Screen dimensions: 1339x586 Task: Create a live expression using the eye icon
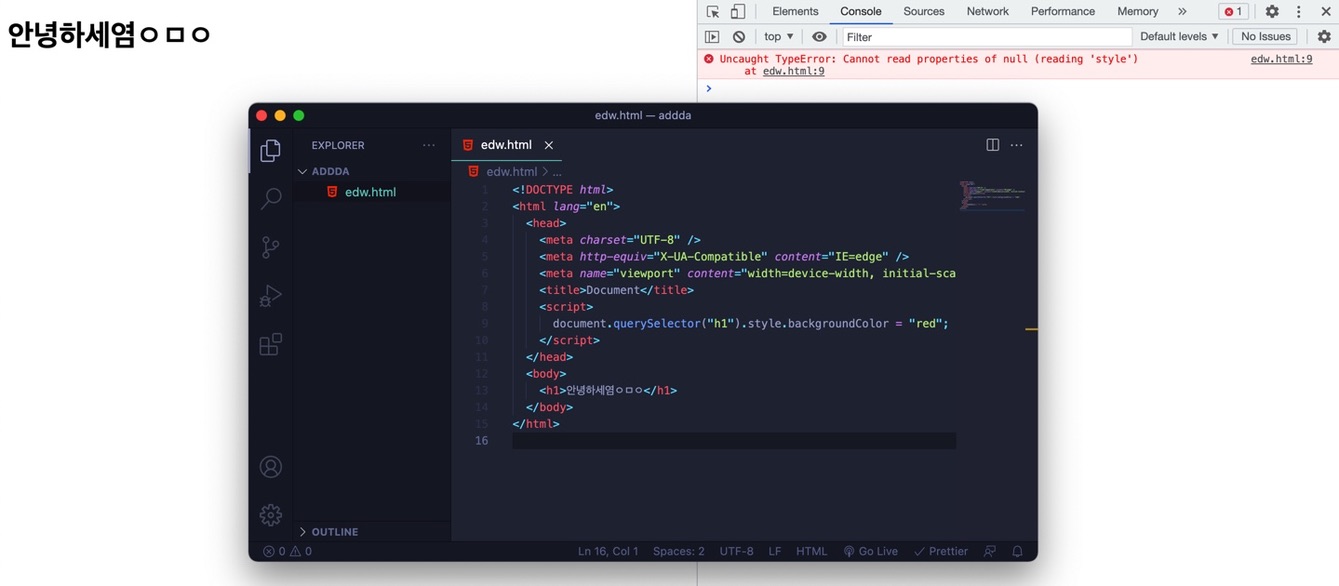[819, 36]
